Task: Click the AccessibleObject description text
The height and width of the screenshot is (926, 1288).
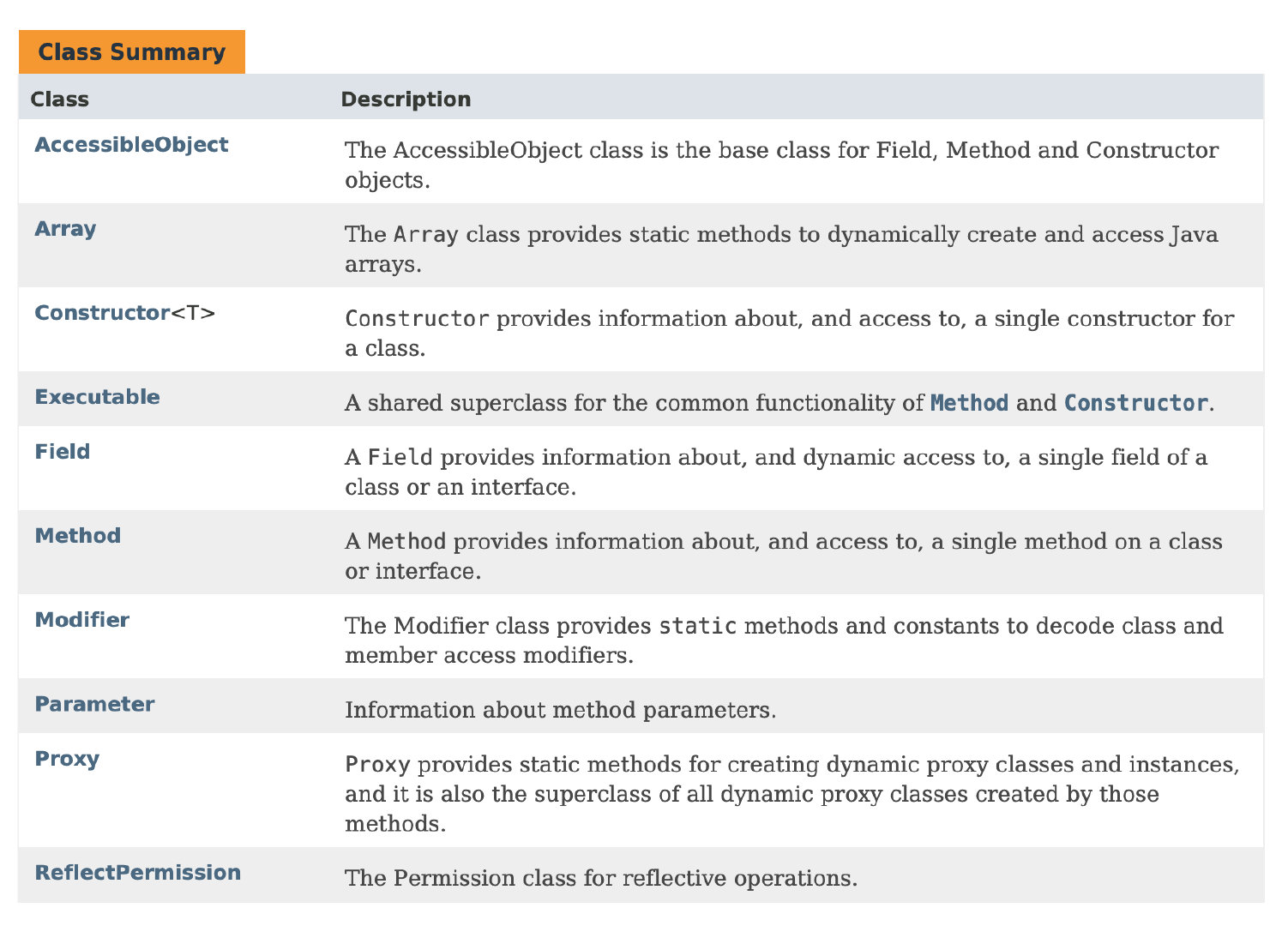Action: click(x=781, y=165)
